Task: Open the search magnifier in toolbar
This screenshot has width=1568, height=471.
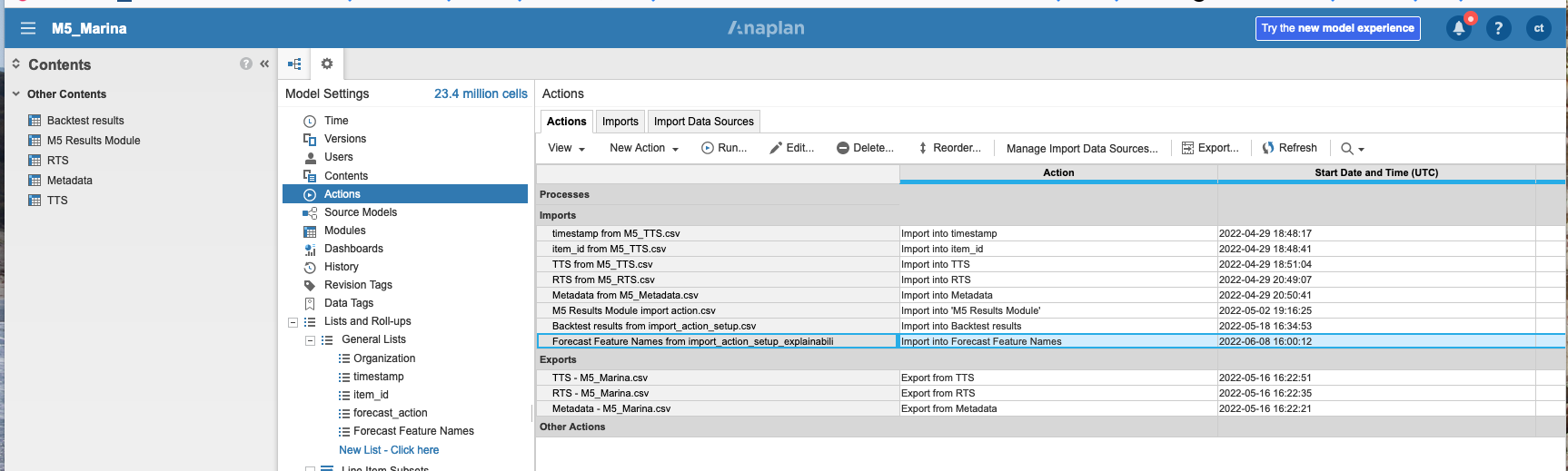Action: click(x=1347, y=148)
